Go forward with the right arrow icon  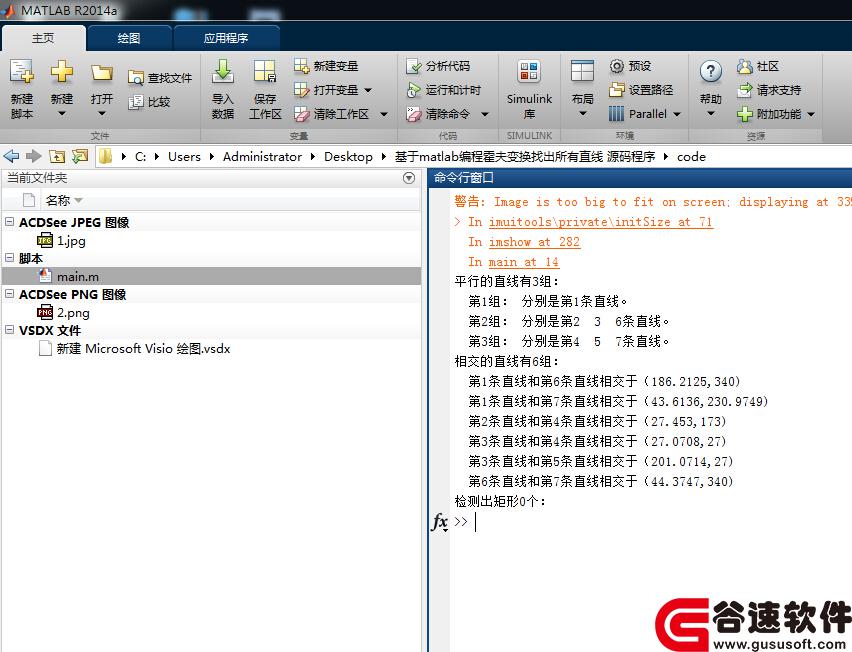[34, 156]
